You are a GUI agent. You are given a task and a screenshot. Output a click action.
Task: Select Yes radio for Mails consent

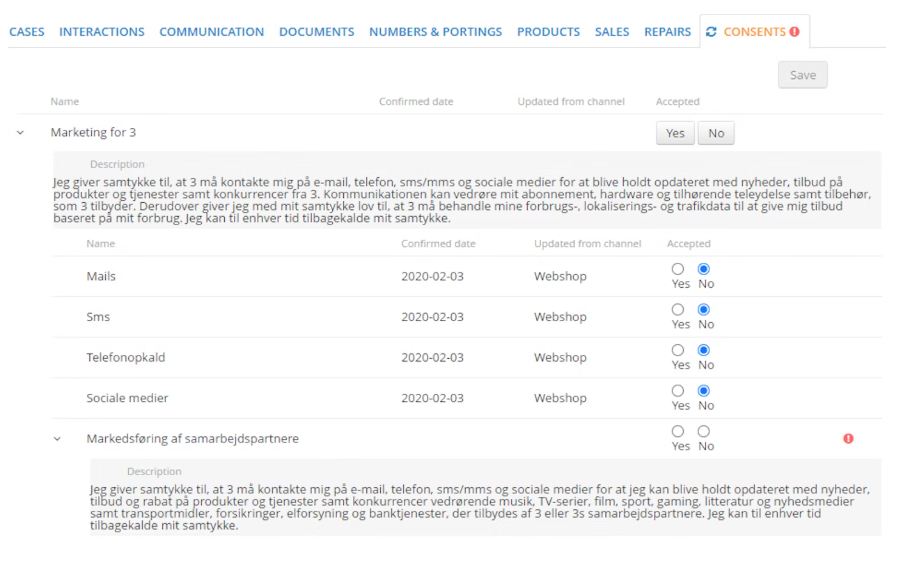click(x=678, y=269)
